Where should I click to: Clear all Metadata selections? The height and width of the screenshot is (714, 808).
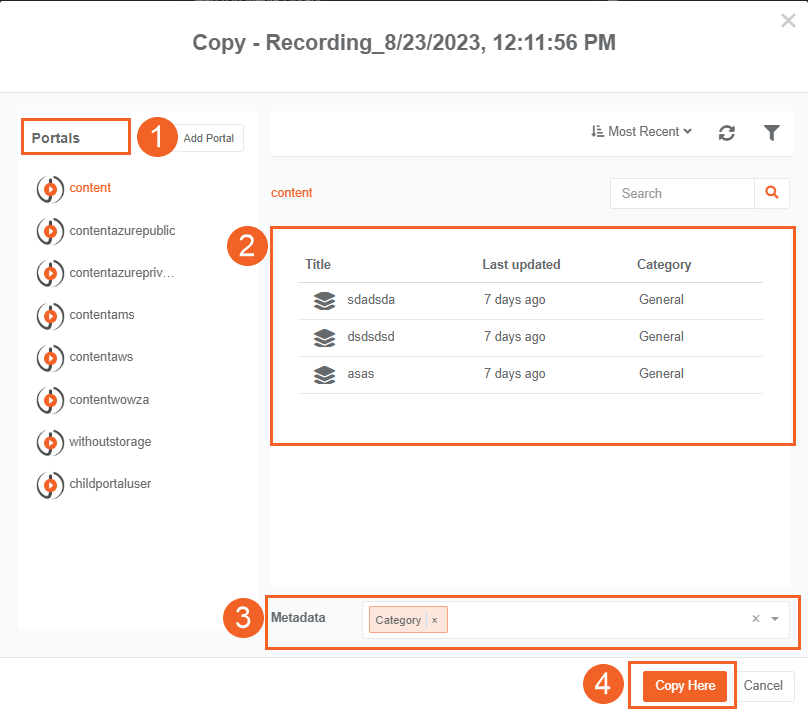click(756, 619)
